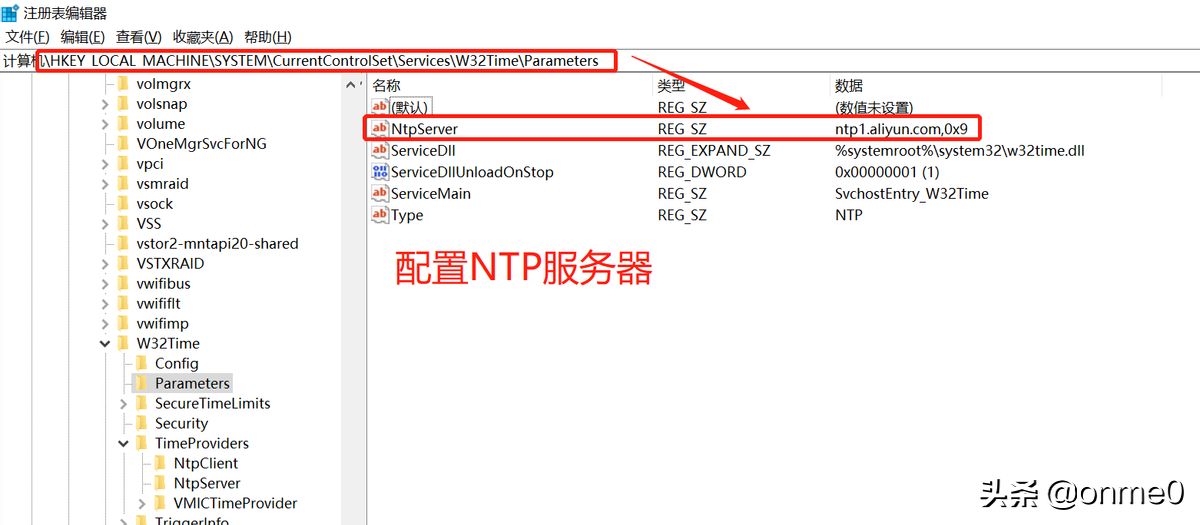1200x525 pixels.
Task: Click the DWORD icon of ServiceDllUnloadOnStop
Action: pos(380,172)
